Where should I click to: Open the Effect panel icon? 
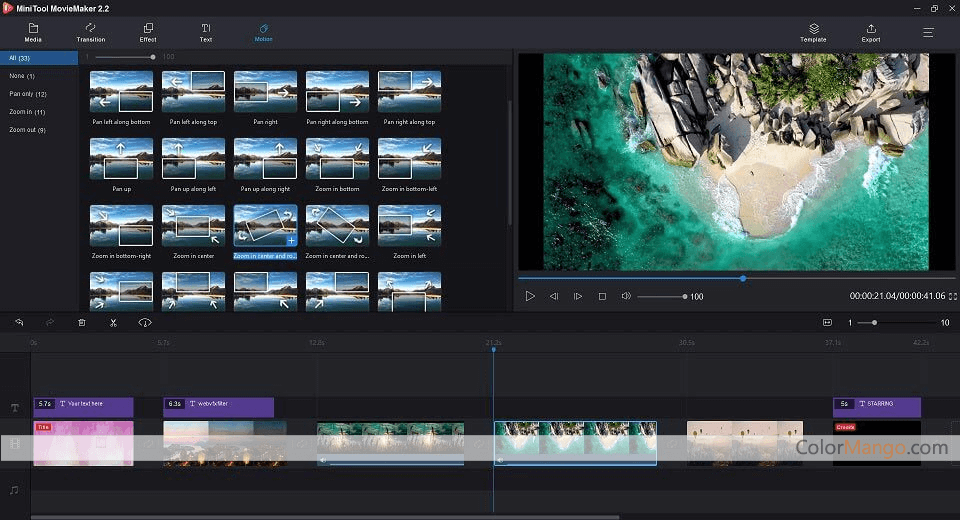(148, 32)
